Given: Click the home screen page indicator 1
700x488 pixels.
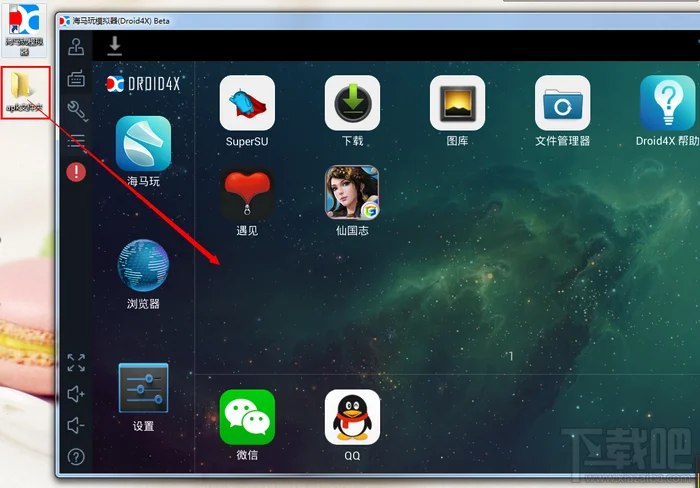Looking at the screenshot, I should pos(511,356).
